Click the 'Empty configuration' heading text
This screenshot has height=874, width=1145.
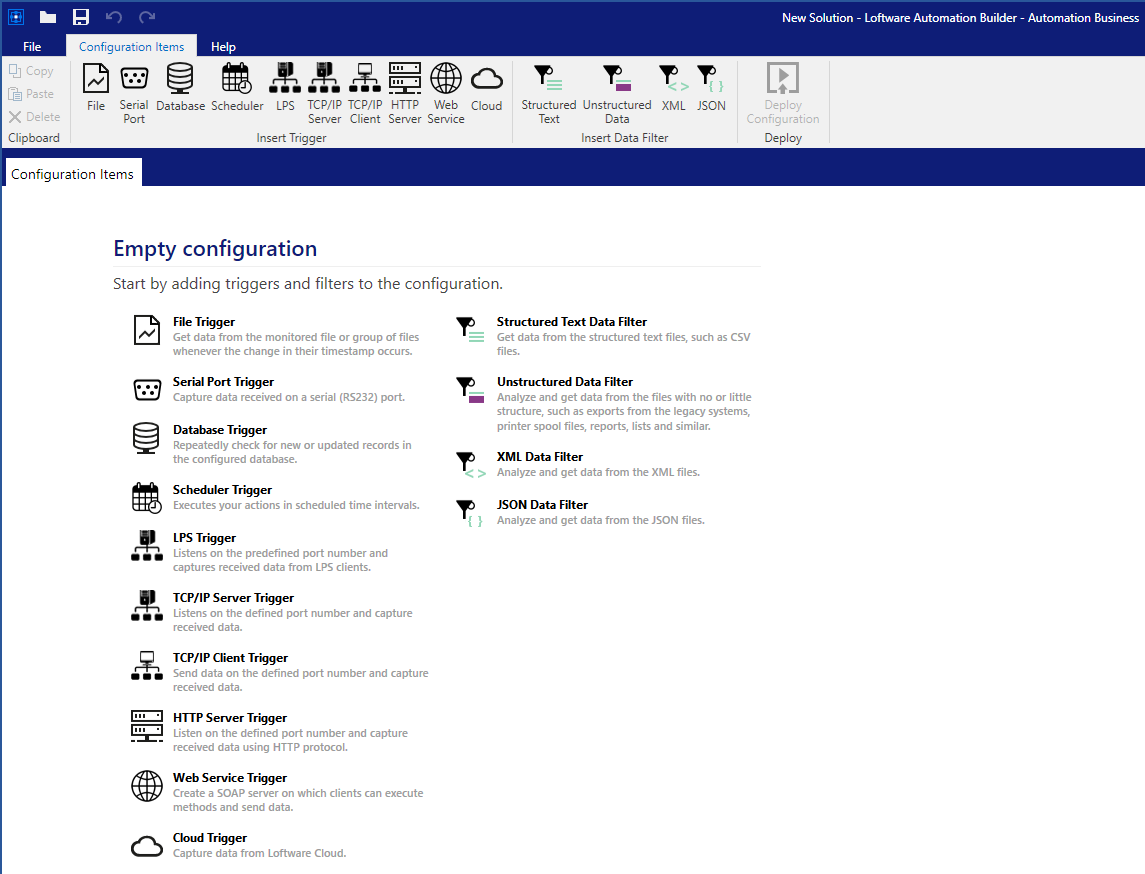tap(215, 248)
